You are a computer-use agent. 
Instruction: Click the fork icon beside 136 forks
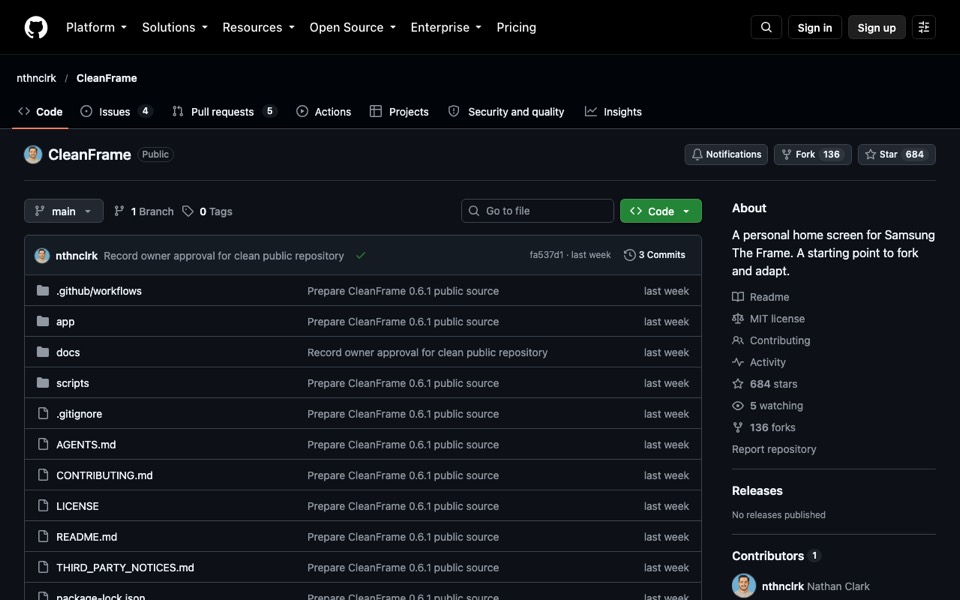pyautogui.click(x=738, y=427)
